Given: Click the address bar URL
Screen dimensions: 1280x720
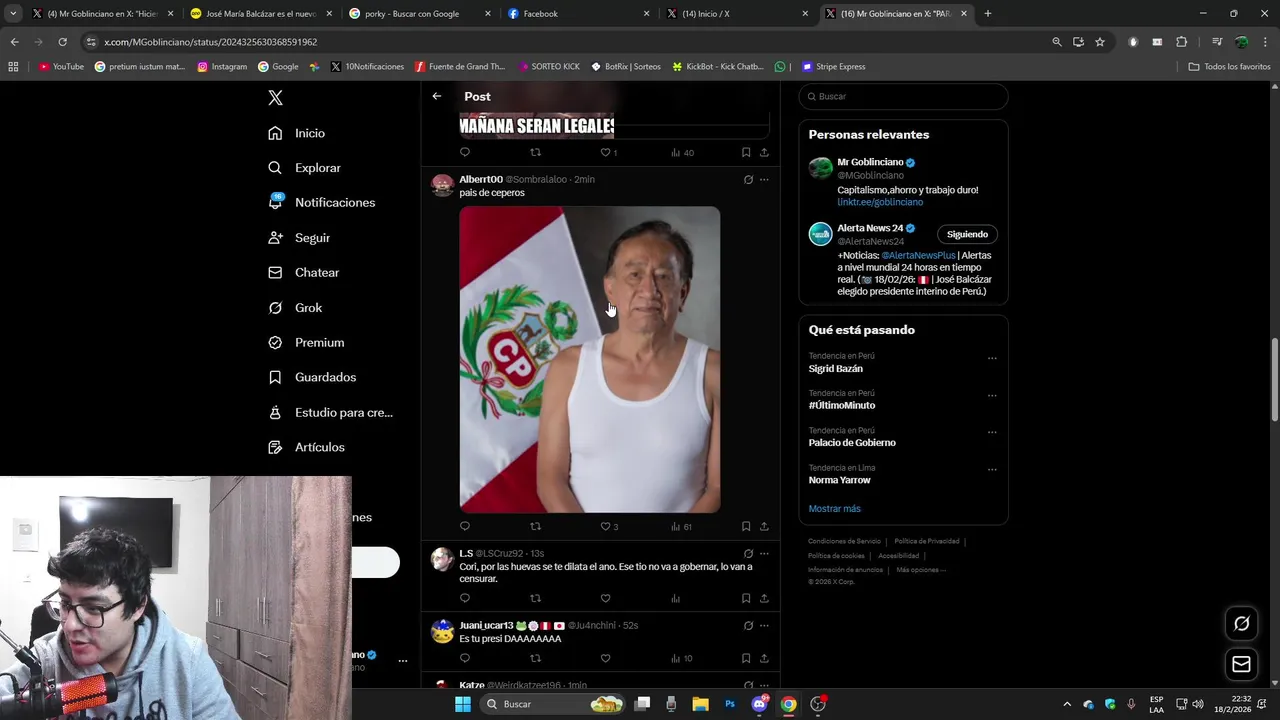Looking at the screenshot, I should [x=210, y=42].
